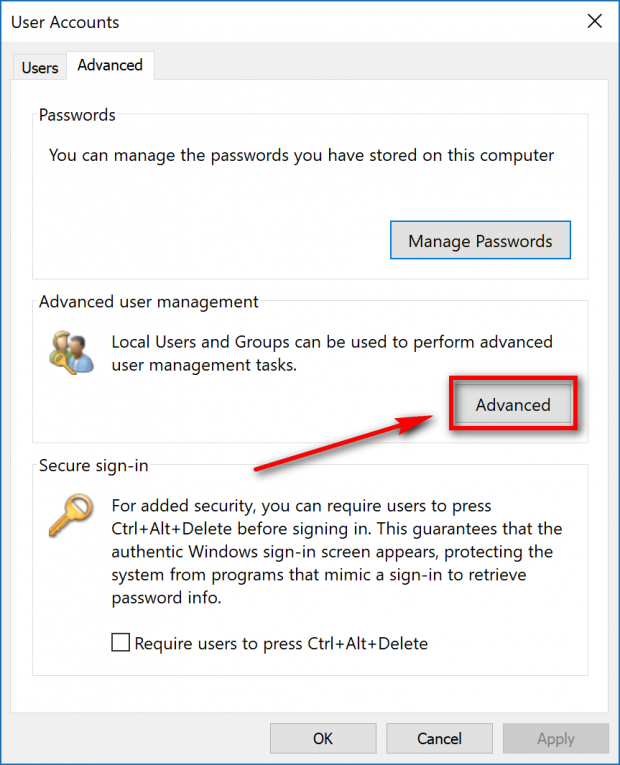Click the 'Require users to press Ctrl+Alt+Delete' label text
Screen dimensions: 620x765
tap(281, 644)
